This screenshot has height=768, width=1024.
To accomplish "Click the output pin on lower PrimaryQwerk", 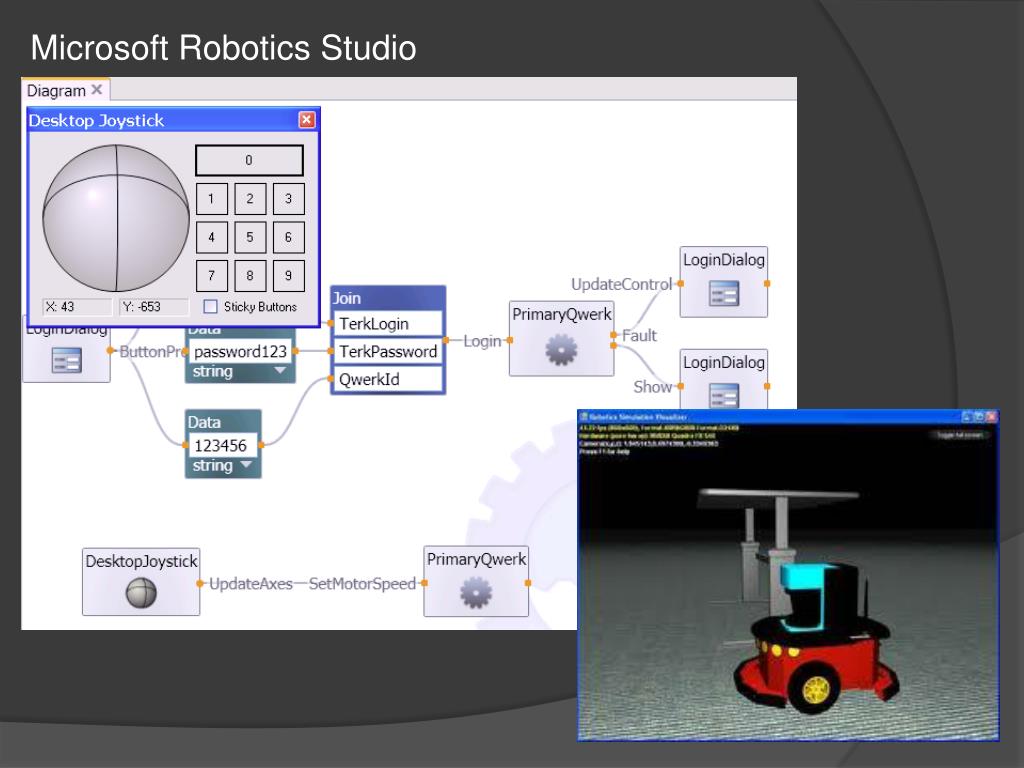I will (x=528, y=583).
